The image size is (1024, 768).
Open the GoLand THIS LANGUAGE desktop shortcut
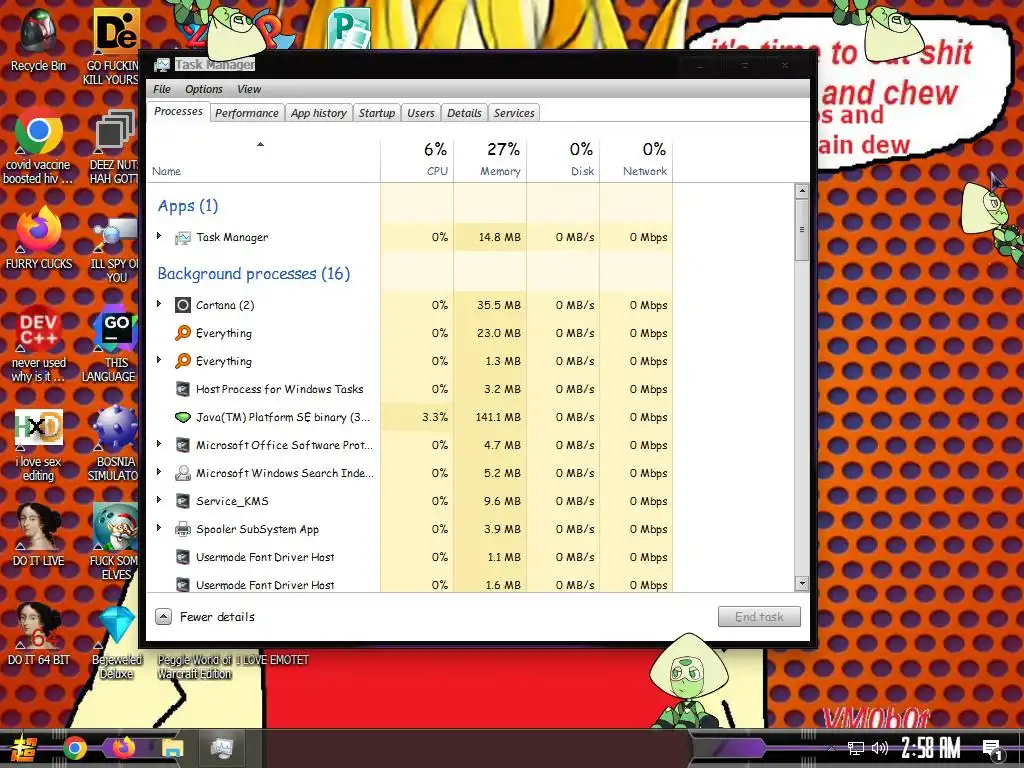click(112, 343)
